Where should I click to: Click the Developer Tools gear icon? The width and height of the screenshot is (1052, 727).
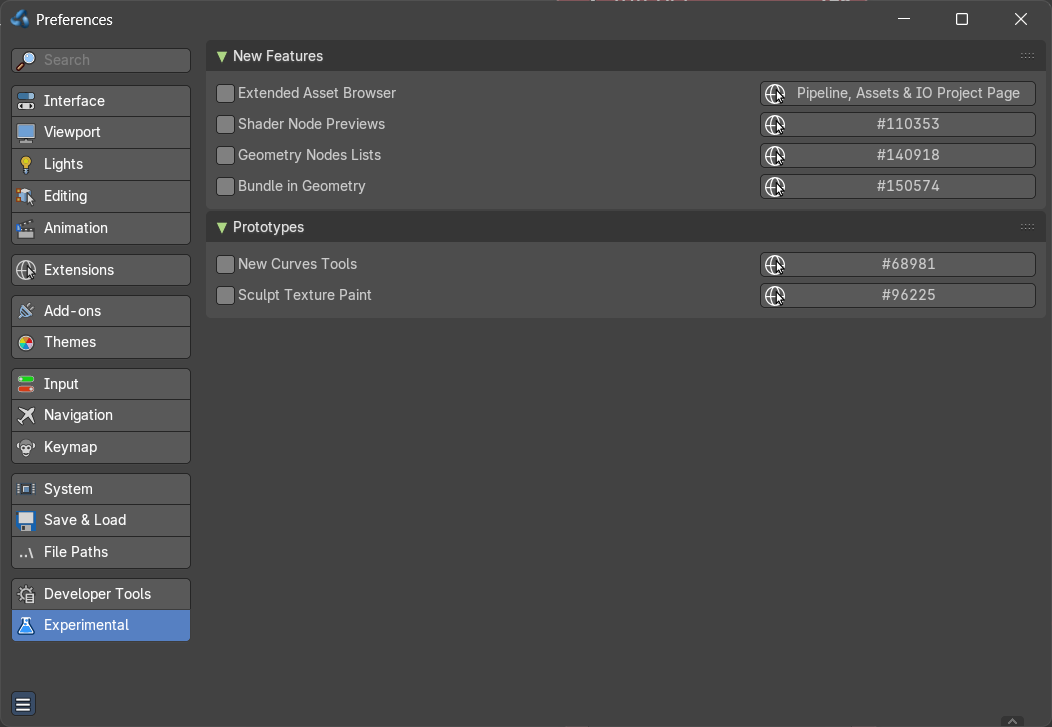[26, 594]
